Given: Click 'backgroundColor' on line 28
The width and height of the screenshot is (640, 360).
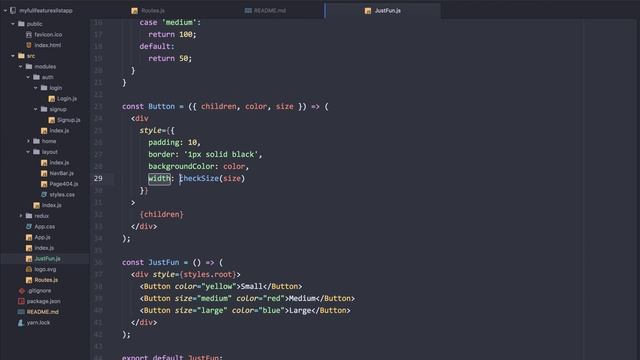Looking at the screenshot, I should (x=181, y=166).
